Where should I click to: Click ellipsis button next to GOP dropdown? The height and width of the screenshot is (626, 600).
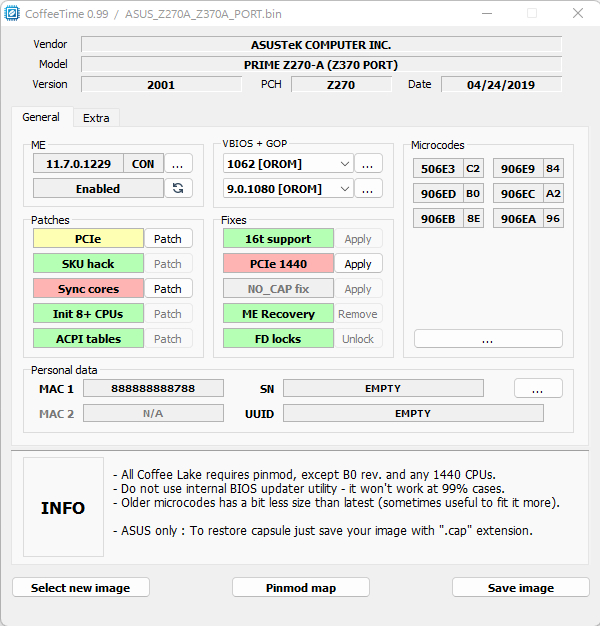(368, 188)
